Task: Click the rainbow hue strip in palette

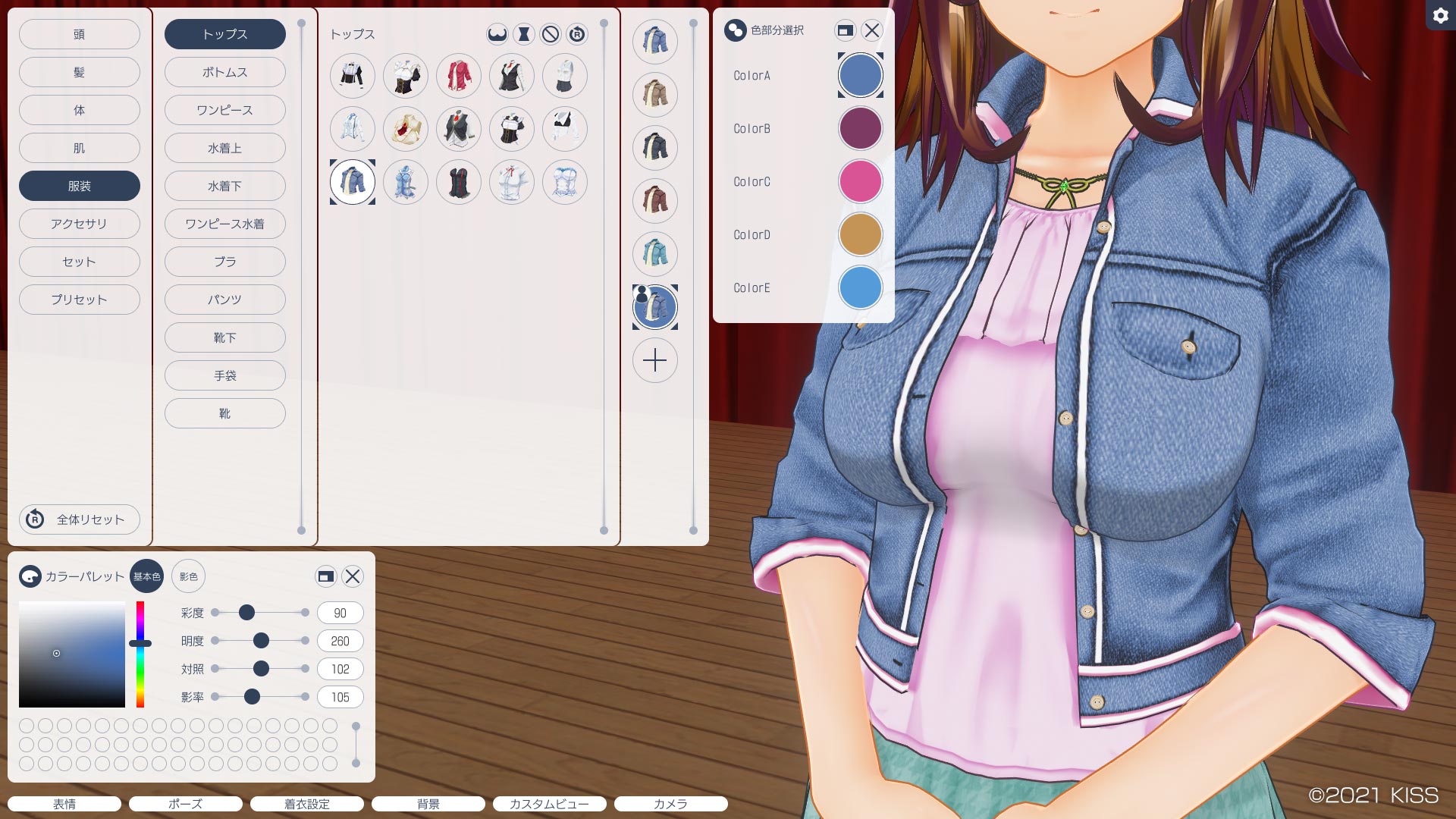Action: (x=140, y=654)
